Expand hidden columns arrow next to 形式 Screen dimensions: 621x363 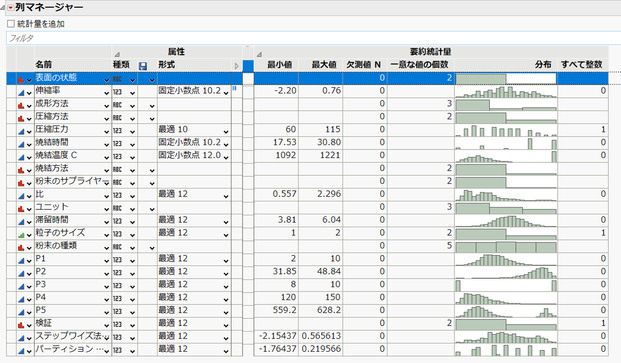(236, 66)
